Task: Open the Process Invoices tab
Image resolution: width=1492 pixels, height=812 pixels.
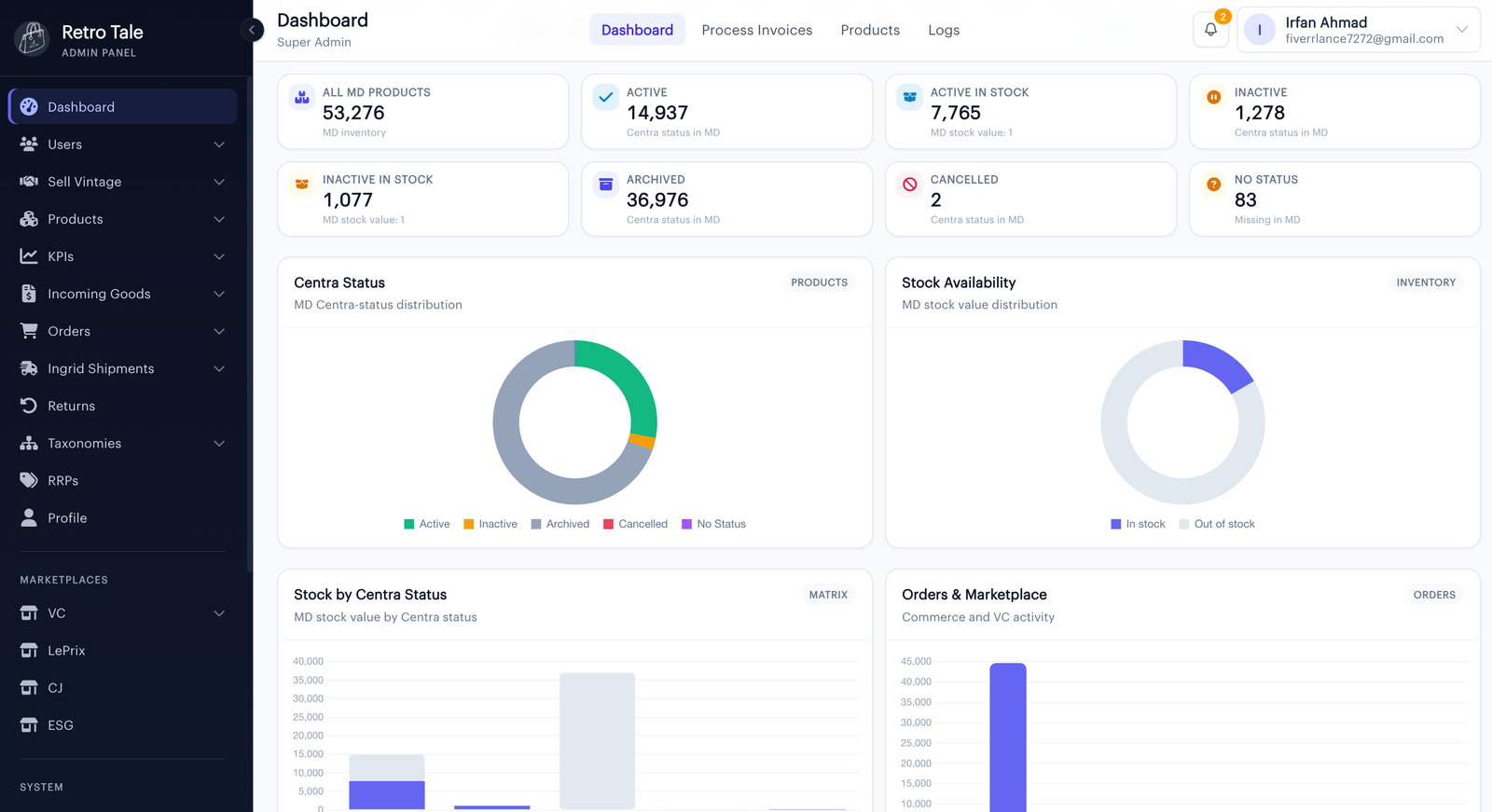Action: (x=757, y=30)
